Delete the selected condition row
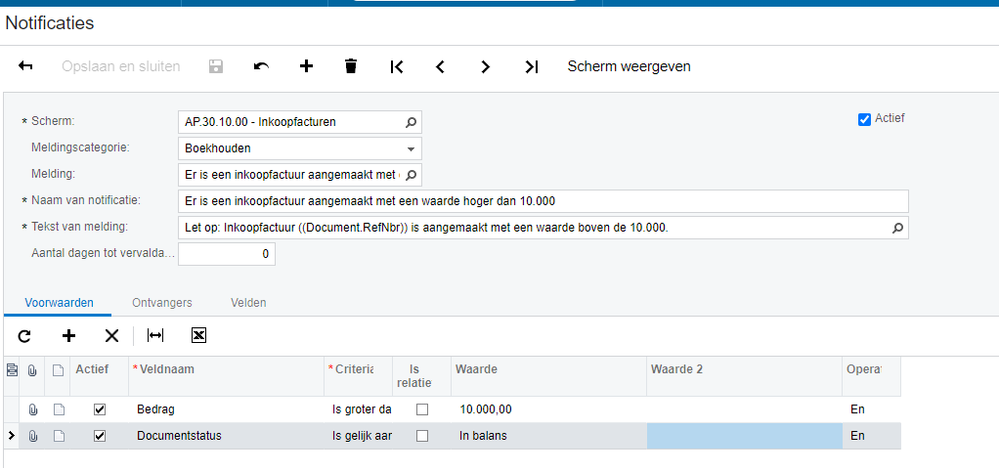Viewport: 999px width, 468px height. 111,336
